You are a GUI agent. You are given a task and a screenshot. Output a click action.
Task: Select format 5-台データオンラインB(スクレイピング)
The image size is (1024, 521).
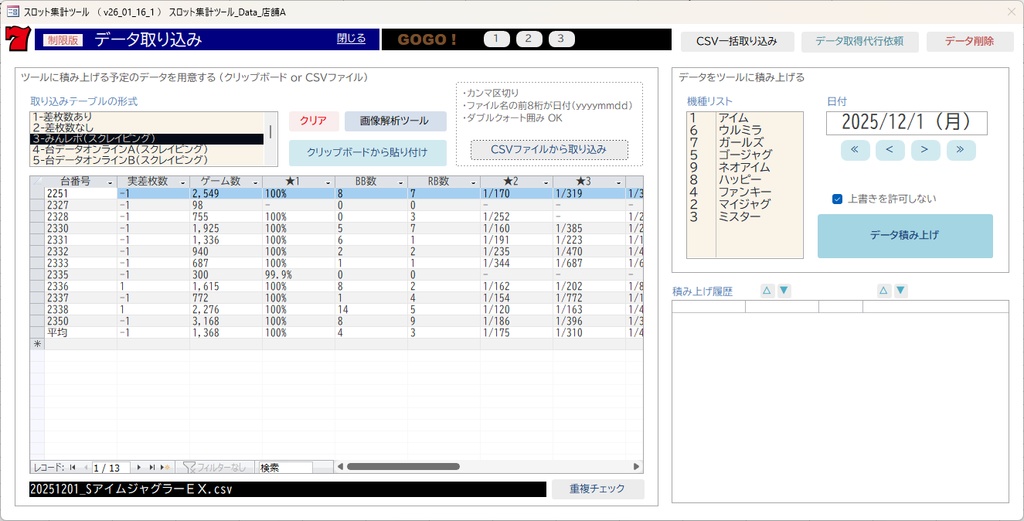tap(147, 159)
